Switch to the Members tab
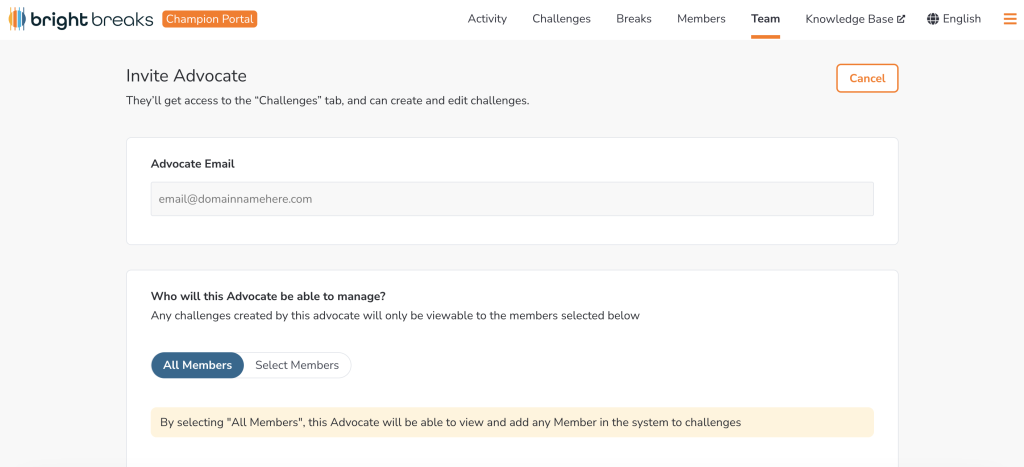The width and height of the screenshot is (1024, 467). [x=701, y=19]
